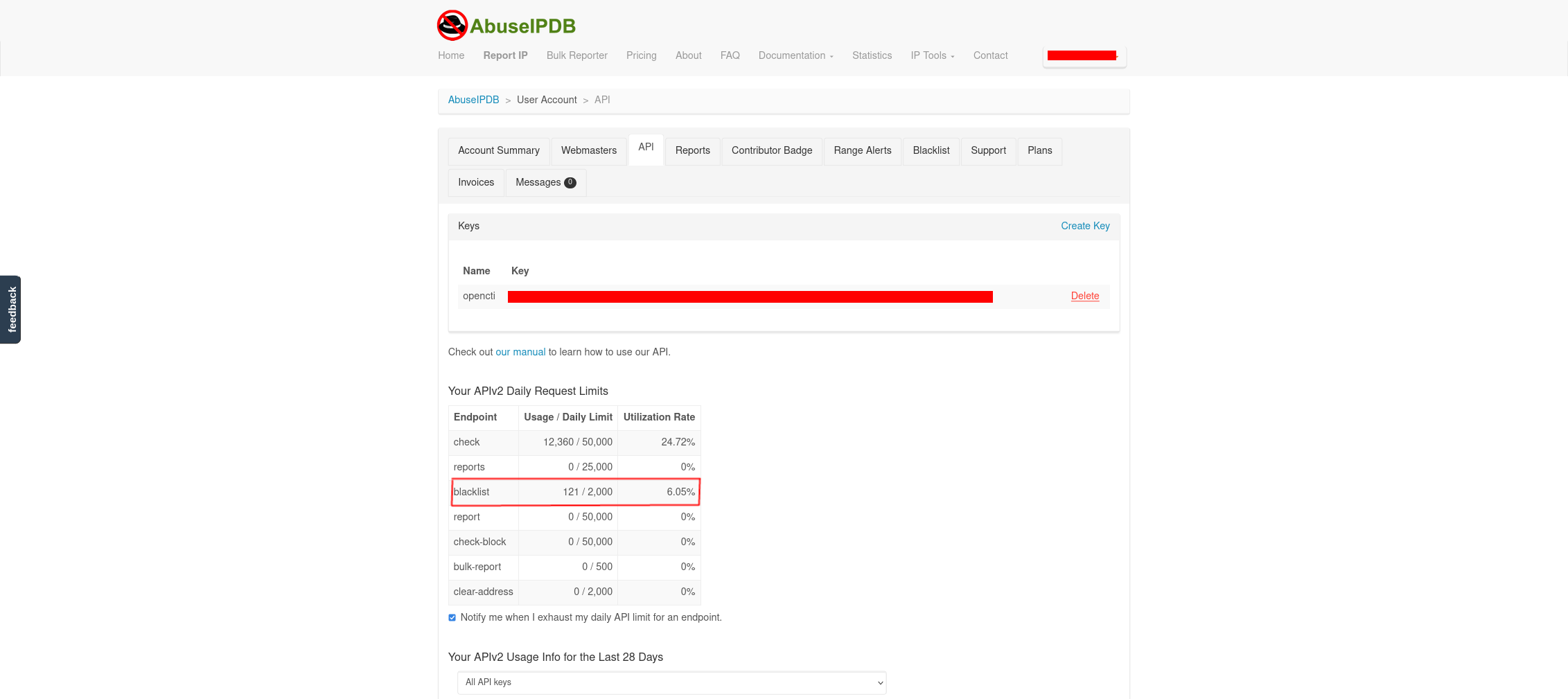Viewport: 1568px width, 699px height.
Task: Toggle the daily API limit notification checkbox
Action: coord(452,617)
